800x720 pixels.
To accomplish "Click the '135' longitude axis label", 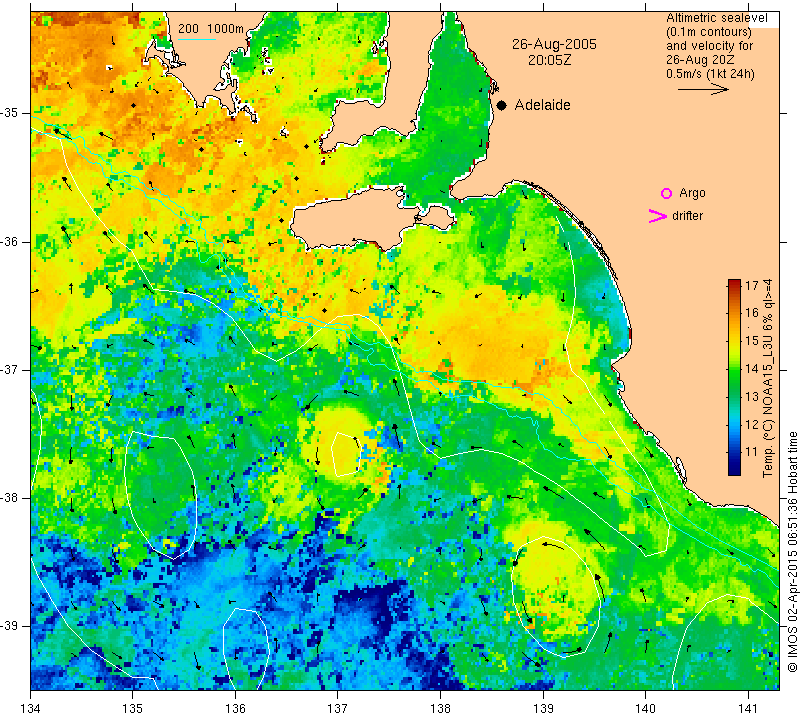I will (133, 709).
